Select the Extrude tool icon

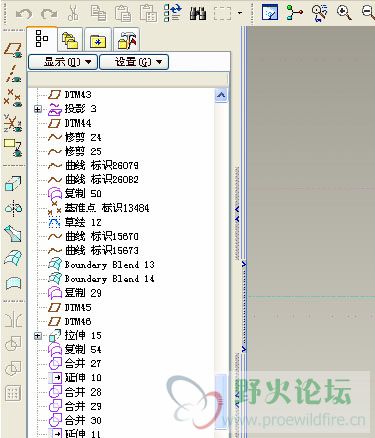[13, 184]
